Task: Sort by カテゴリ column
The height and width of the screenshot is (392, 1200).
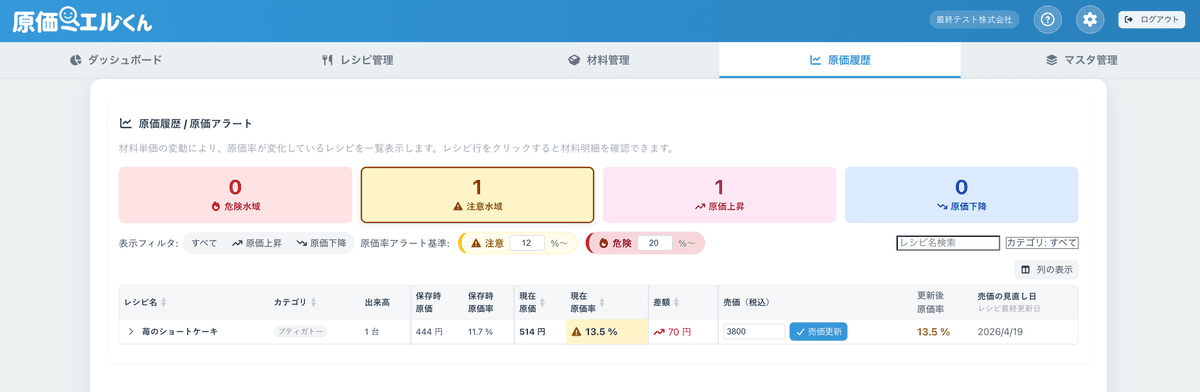Action: point(296,302)
